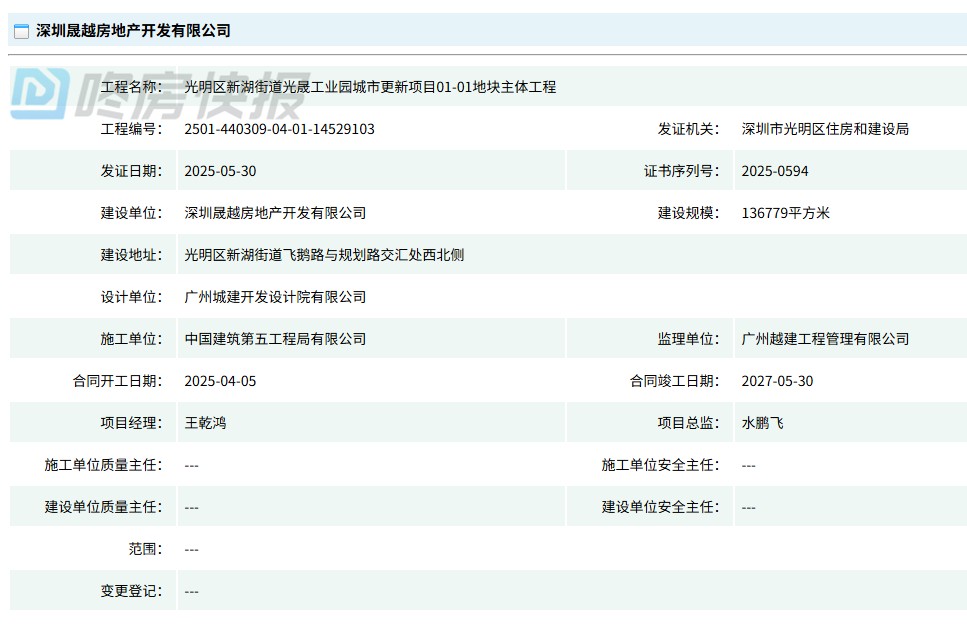This screenshot has width=967, height=629.
Task: Click the 建设地址 label
Action: click(x=131, y=255)
